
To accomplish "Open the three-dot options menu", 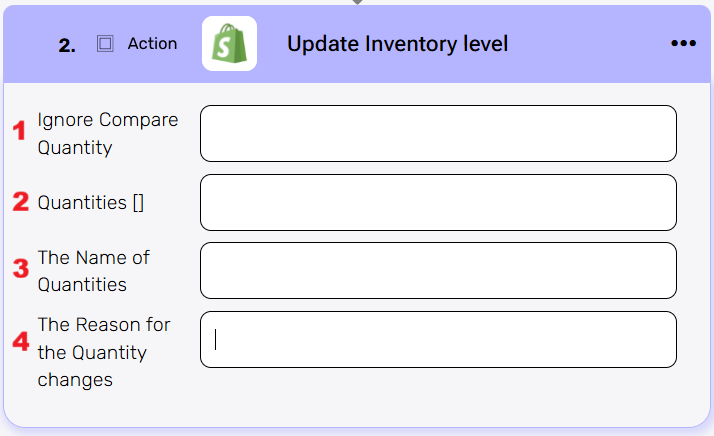I will [683, 44].
